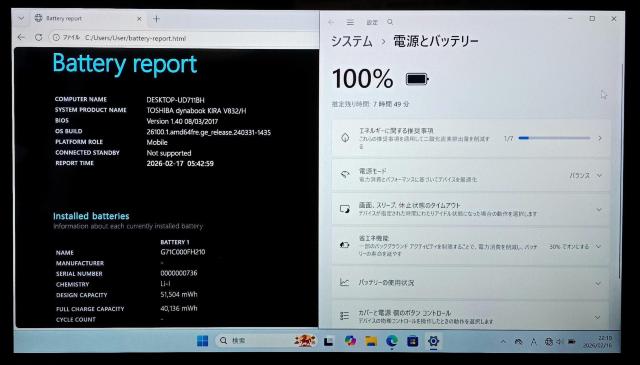
Task: Click battery name G71C000FH210
Action: tap(183, 252)
